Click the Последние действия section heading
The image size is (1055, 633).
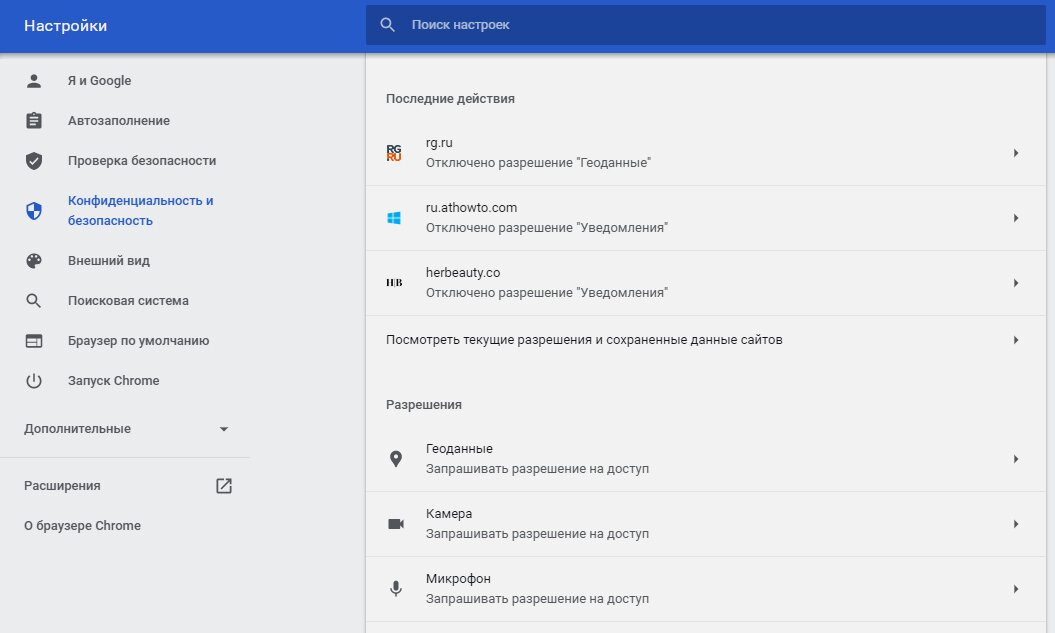coord(450,99)
